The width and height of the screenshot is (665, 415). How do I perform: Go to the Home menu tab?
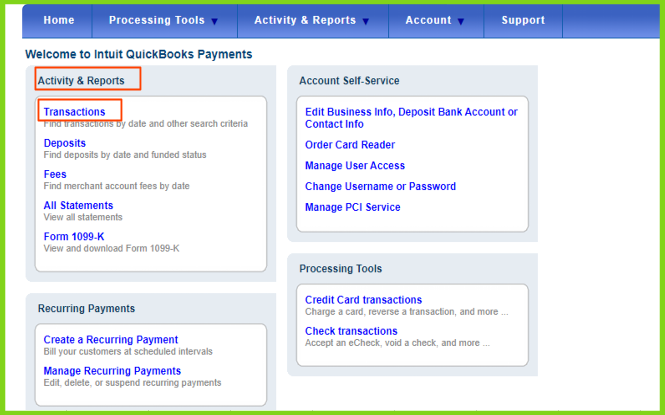pyautogui.click(x=59, y=20)
